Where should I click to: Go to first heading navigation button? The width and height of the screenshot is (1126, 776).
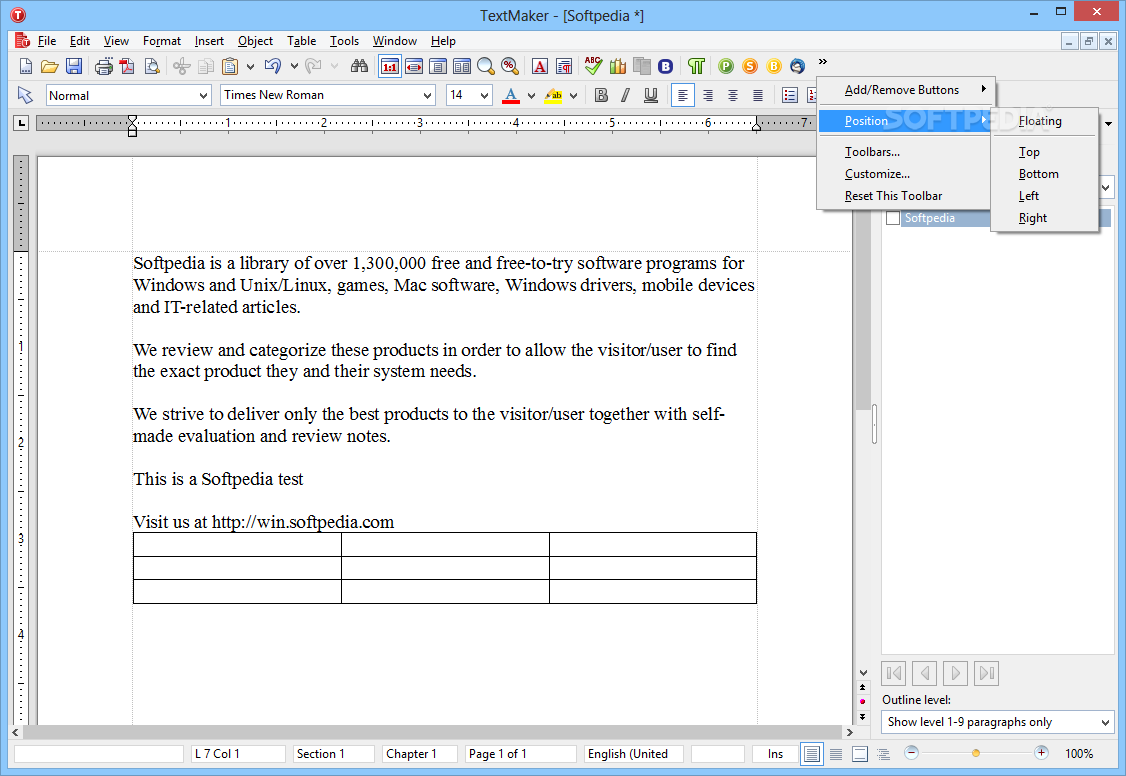[x=893, y=673]
